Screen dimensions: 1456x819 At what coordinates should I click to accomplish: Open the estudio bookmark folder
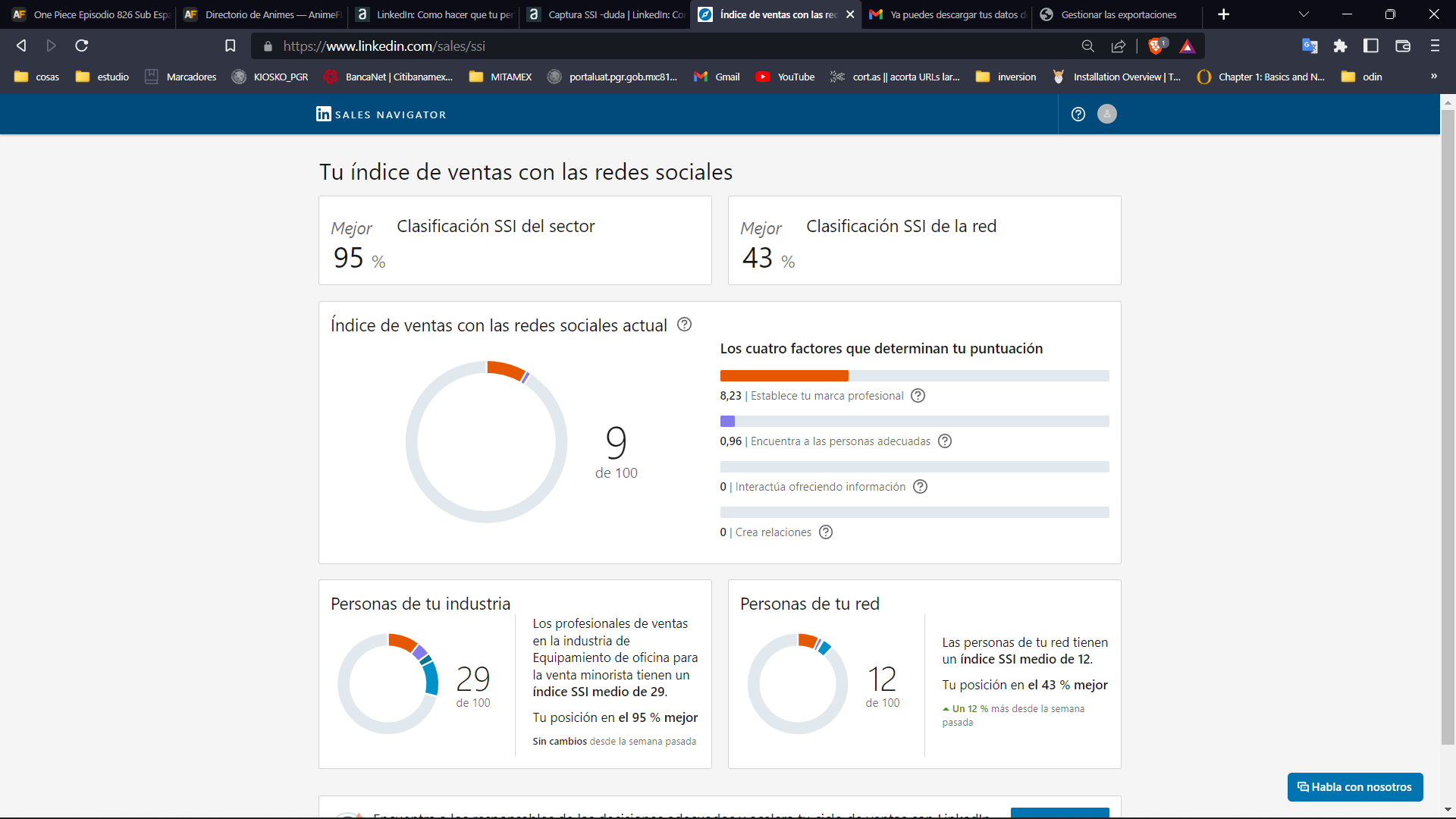click(102, 77)
